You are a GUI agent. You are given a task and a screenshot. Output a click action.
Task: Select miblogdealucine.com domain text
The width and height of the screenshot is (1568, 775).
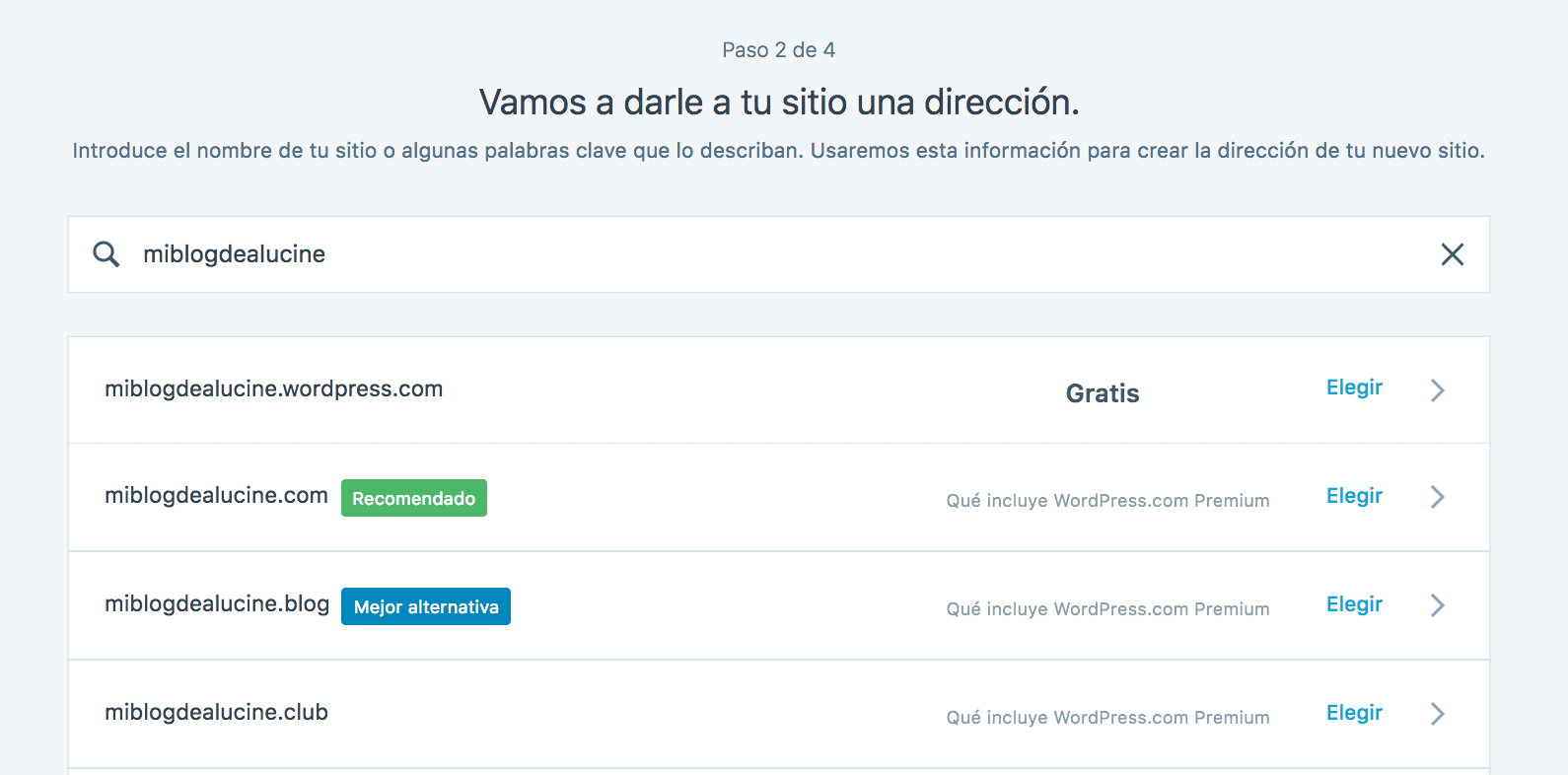(216, 496)
